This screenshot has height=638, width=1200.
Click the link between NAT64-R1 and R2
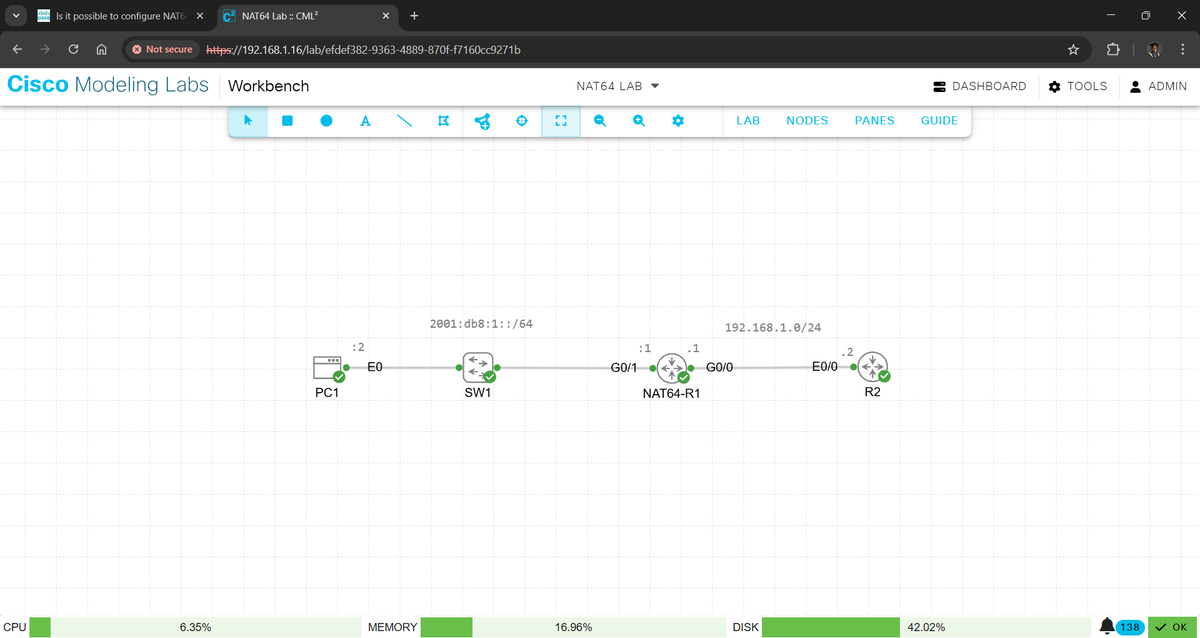pyautogui.click(x=772, y=367)
